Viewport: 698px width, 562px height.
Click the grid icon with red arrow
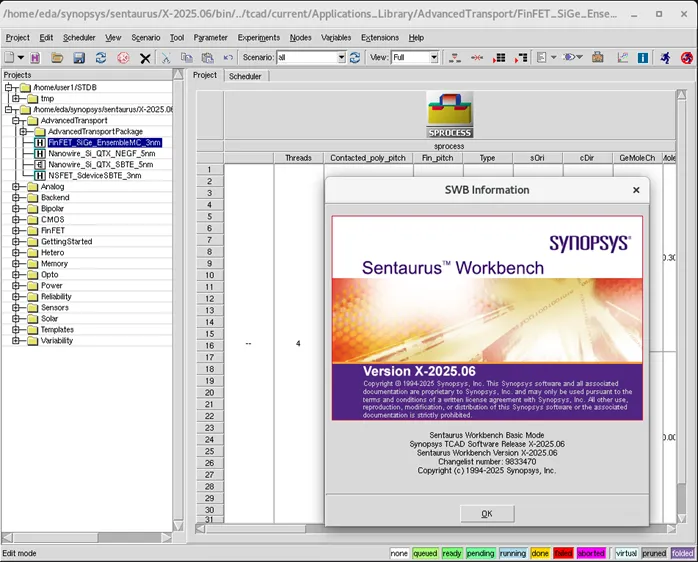tap(499, 57)
